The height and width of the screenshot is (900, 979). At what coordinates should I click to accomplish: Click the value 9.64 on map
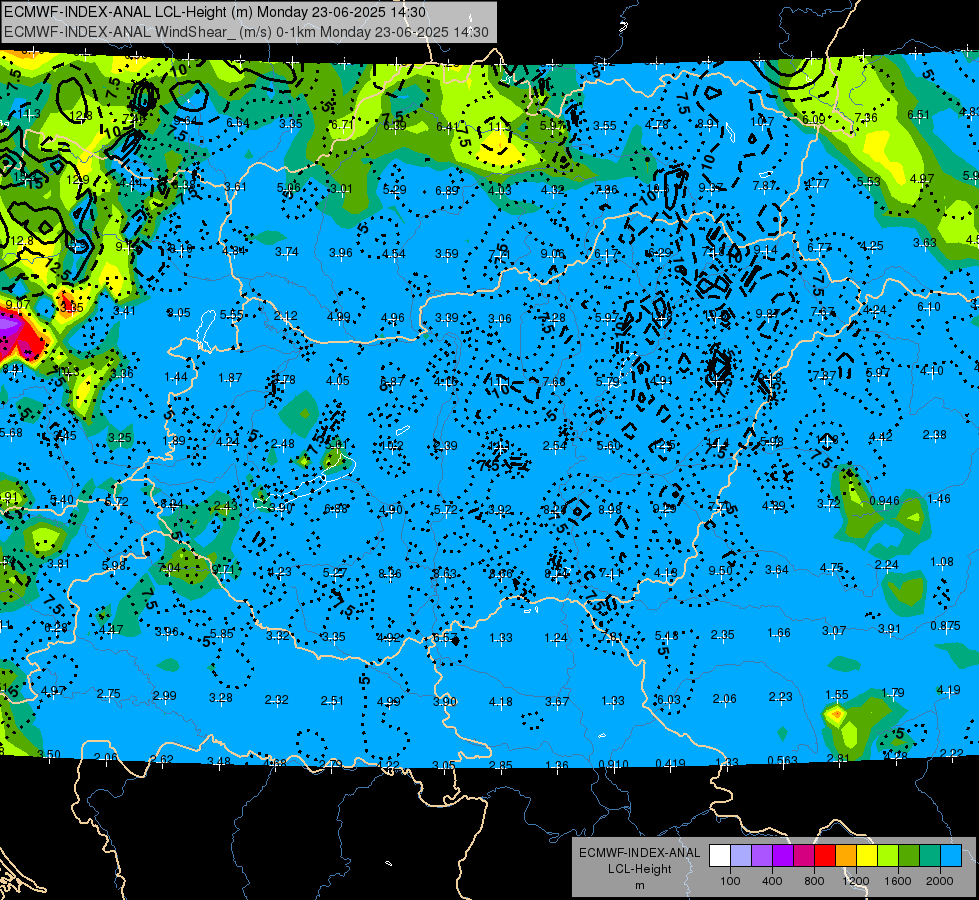click(185, 121)
